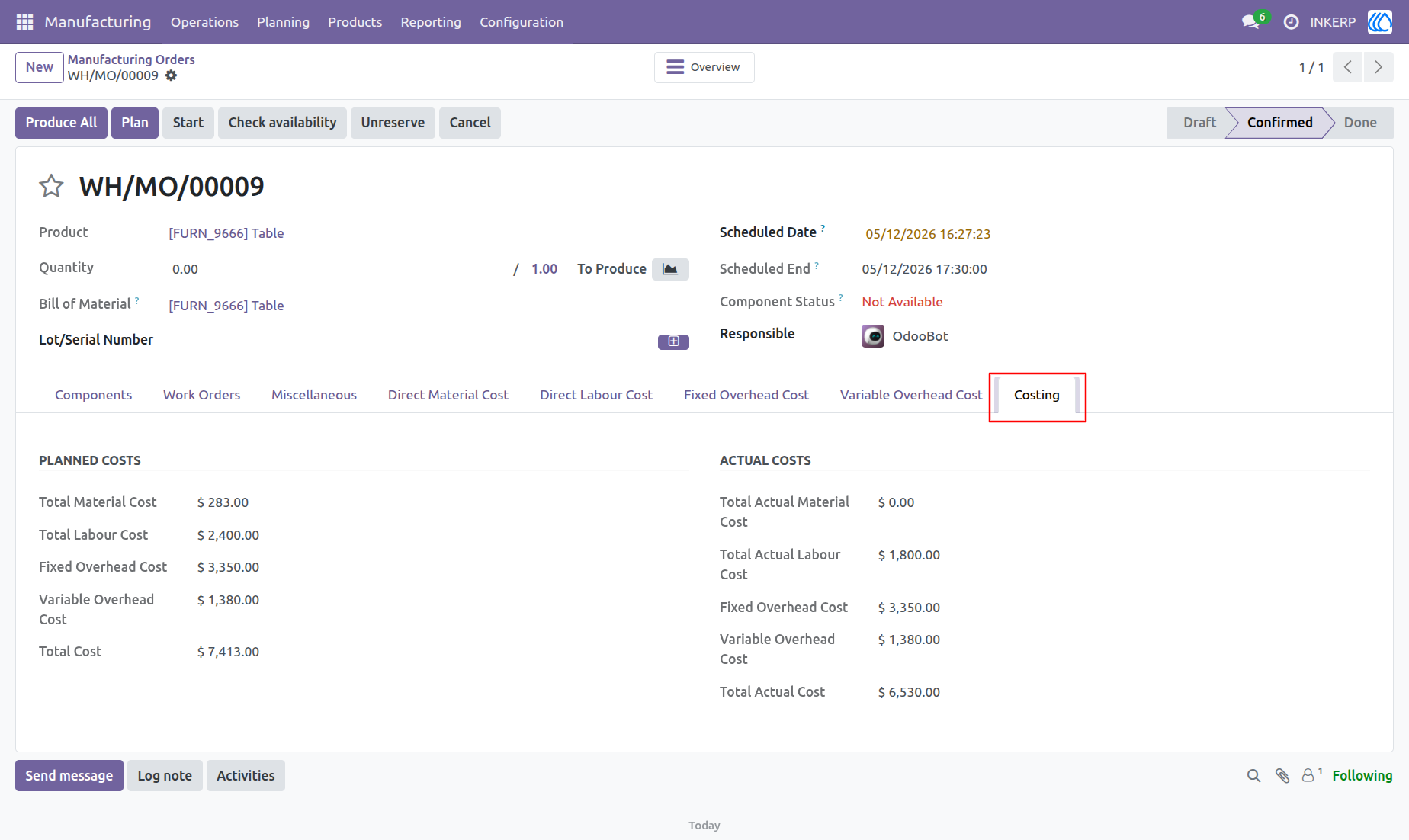Click Manufacturing Orders breadcrumb link
Viewport: 1409px width, 840px height.
tap(131, 59)
